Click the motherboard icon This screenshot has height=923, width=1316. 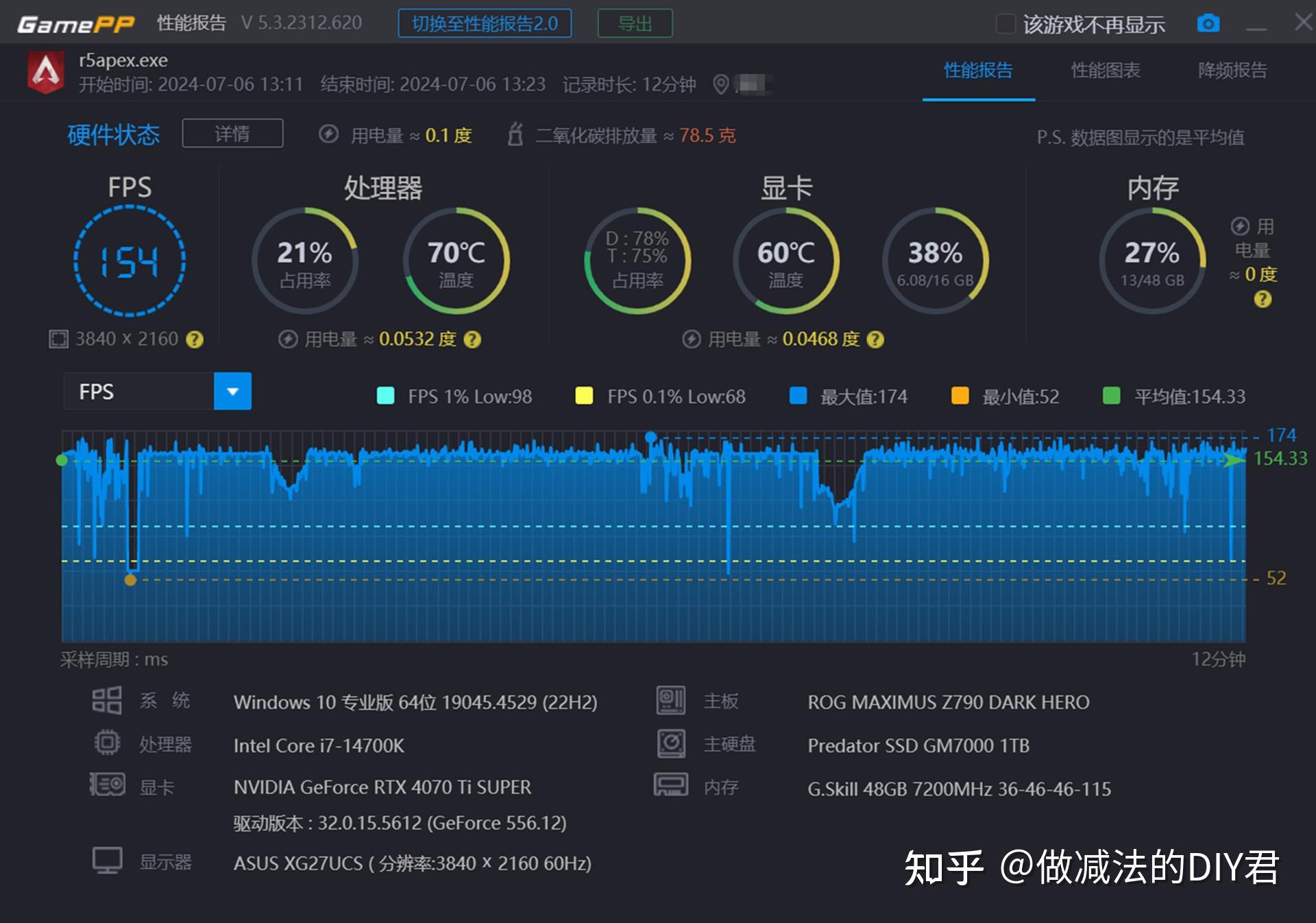pyautogui.click(x=671, y=701)
